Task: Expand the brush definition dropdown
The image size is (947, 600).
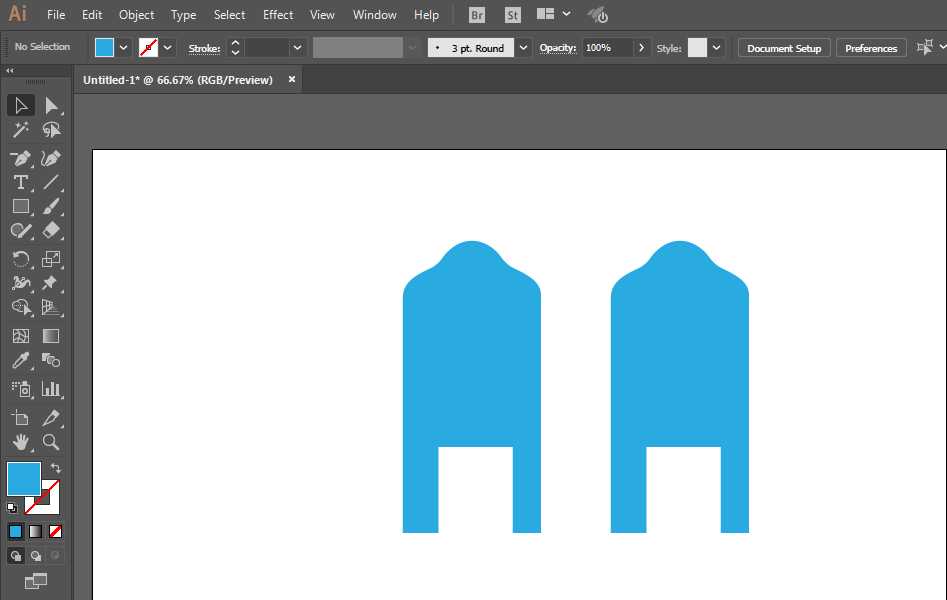Action: pos(525,48)
